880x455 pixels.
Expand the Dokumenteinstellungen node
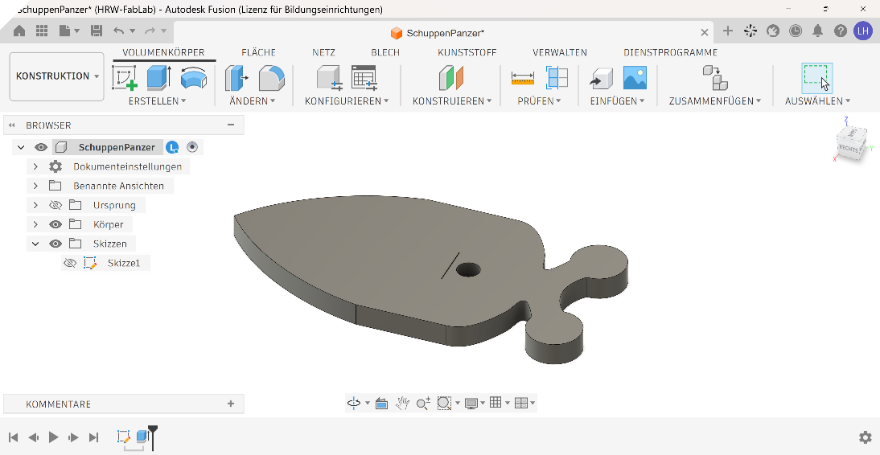(35, 167)
